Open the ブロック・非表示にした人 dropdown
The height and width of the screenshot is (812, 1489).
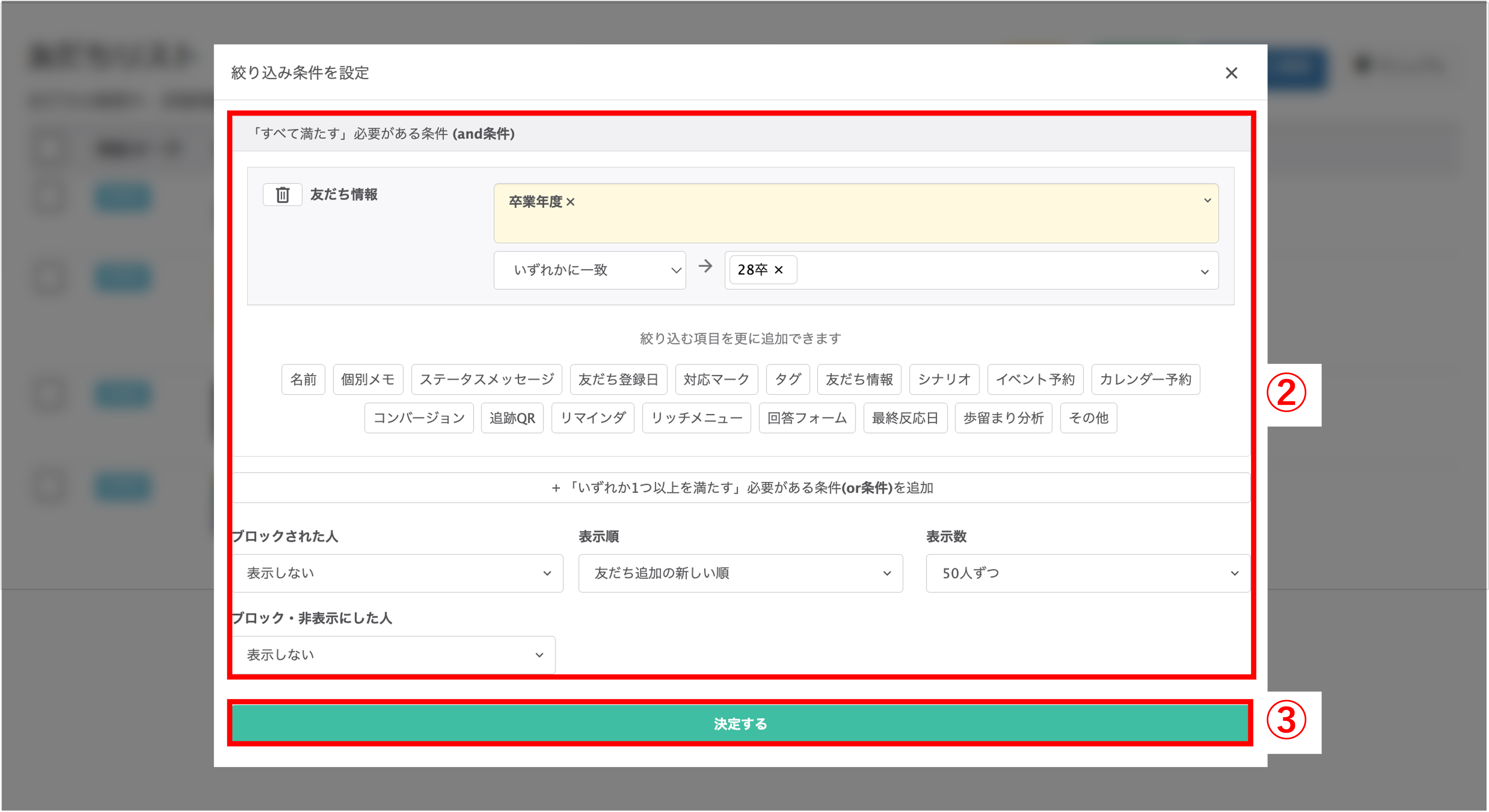click(x=393, y=655)
